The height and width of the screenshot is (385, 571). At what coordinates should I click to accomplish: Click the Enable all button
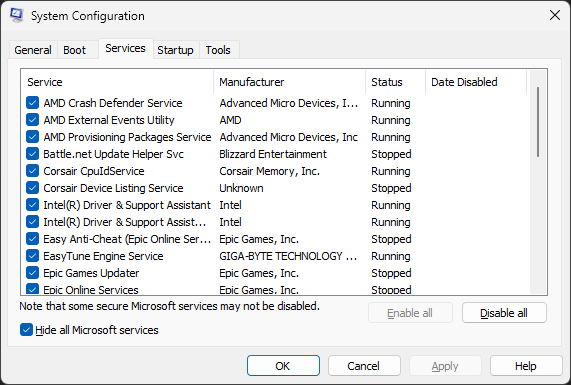410,313
